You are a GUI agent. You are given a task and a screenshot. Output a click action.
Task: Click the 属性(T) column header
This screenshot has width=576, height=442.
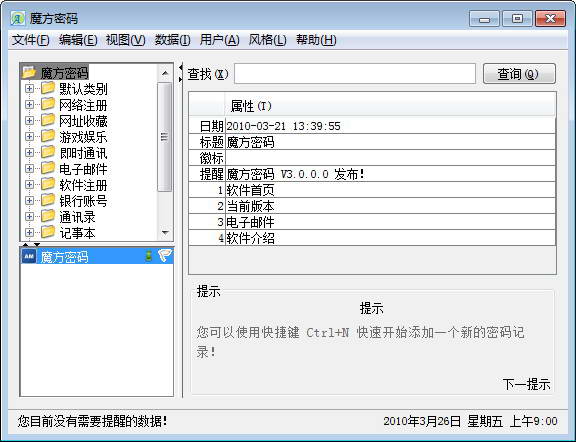point(390,106)
